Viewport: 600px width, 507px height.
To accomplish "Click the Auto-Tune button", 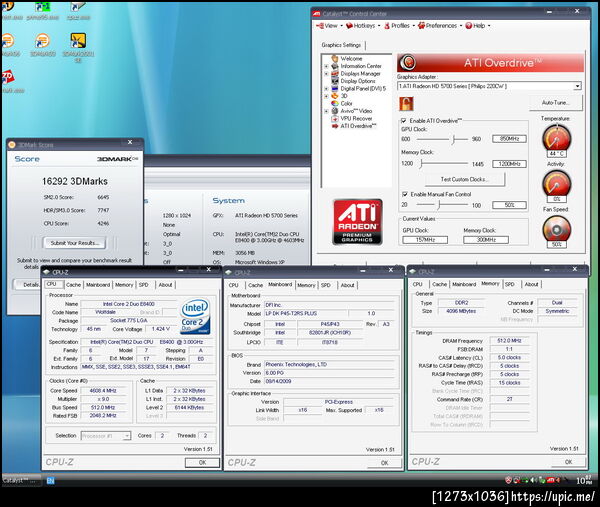I will click(556, 103).
